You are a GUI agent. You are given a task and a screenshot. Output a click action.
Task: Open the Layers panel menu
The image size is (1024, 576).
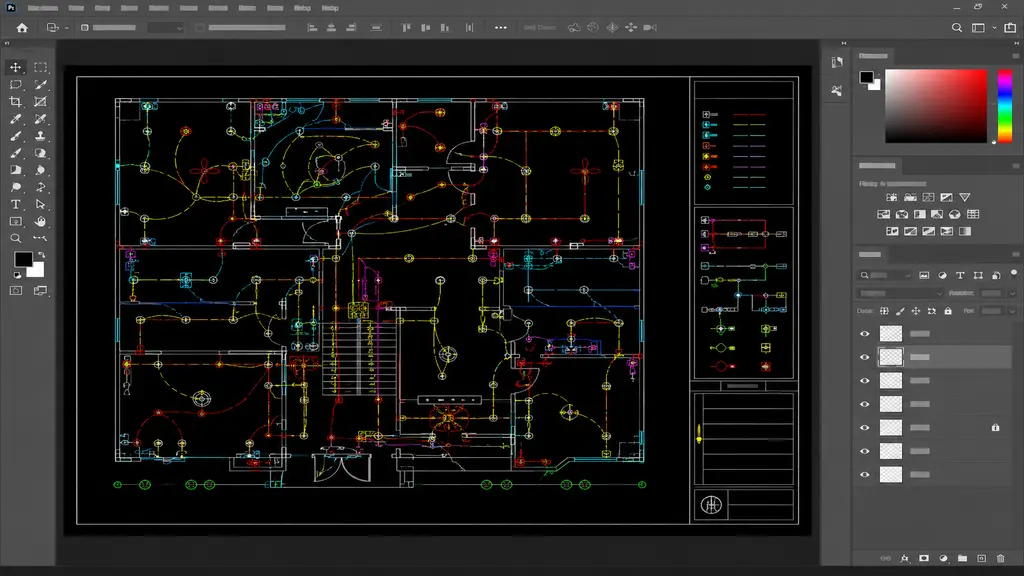[1016, 255]
